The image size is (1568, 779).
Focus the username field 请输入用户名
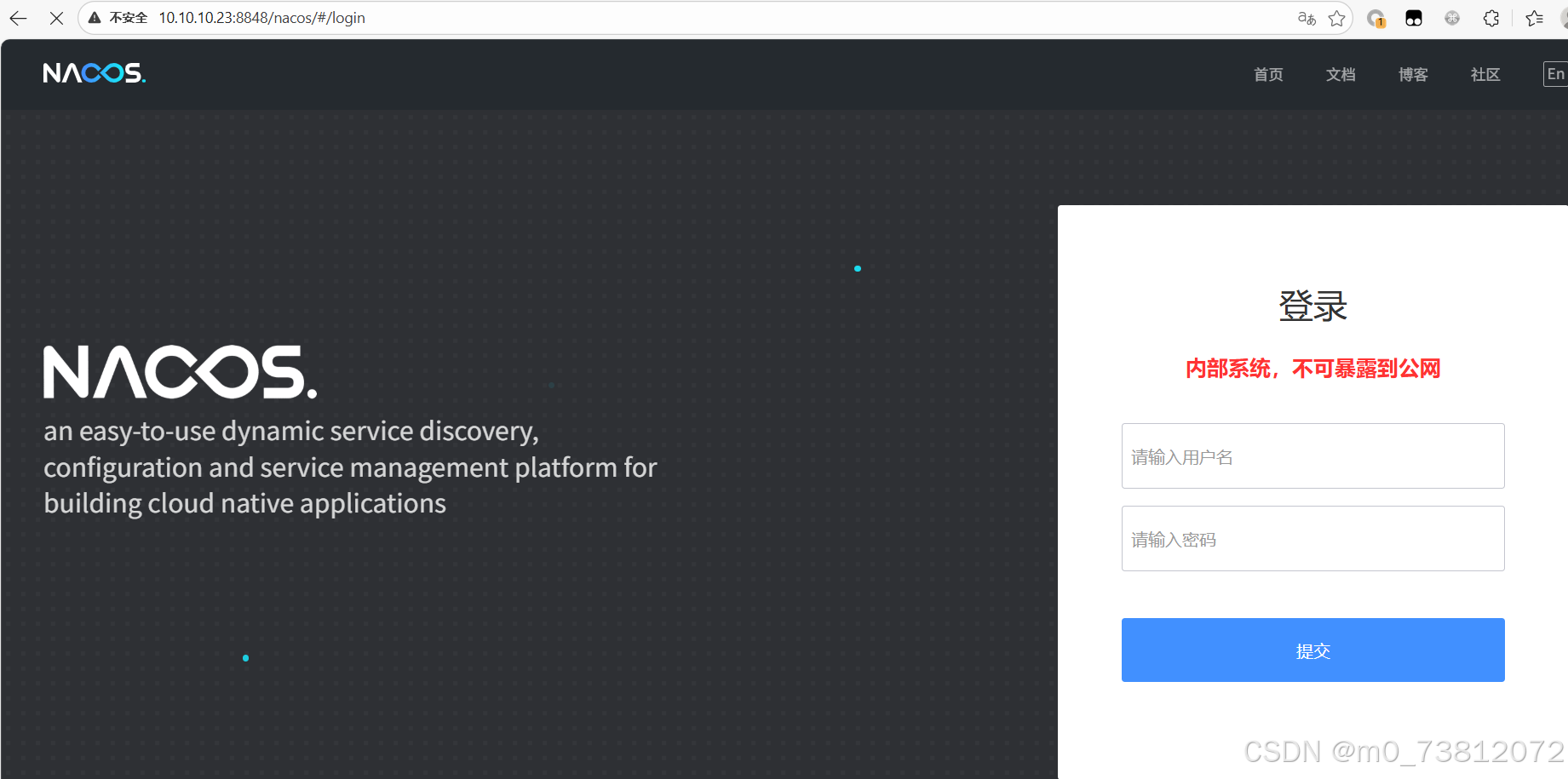1312,456
